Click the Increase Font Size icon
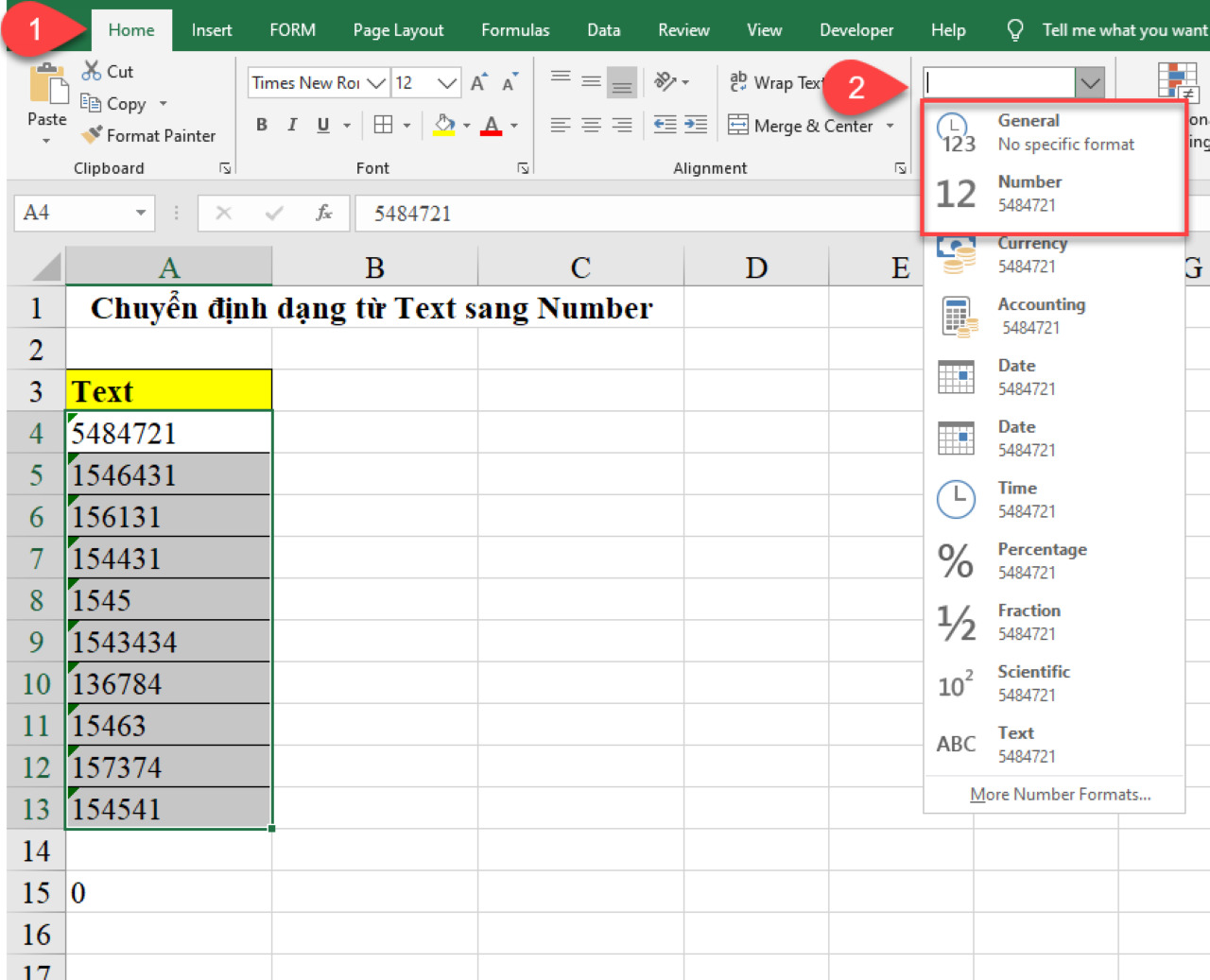Screen dimensions: 1210x980 click(x=479, y=82)
